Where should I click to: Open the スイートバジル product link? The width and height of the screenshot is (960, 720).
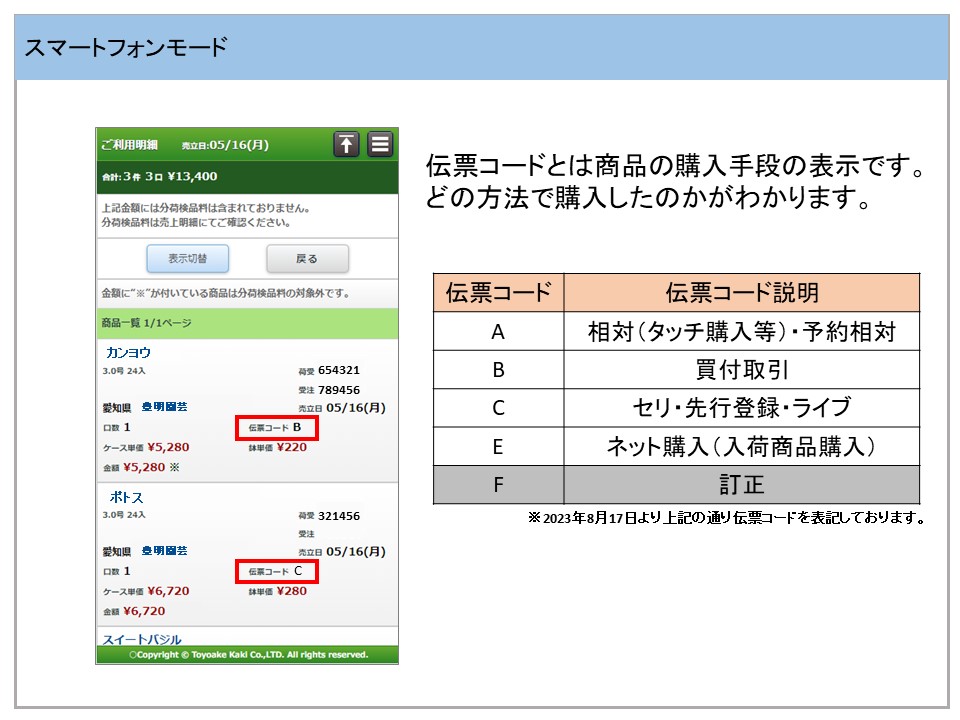pos(142,638)
